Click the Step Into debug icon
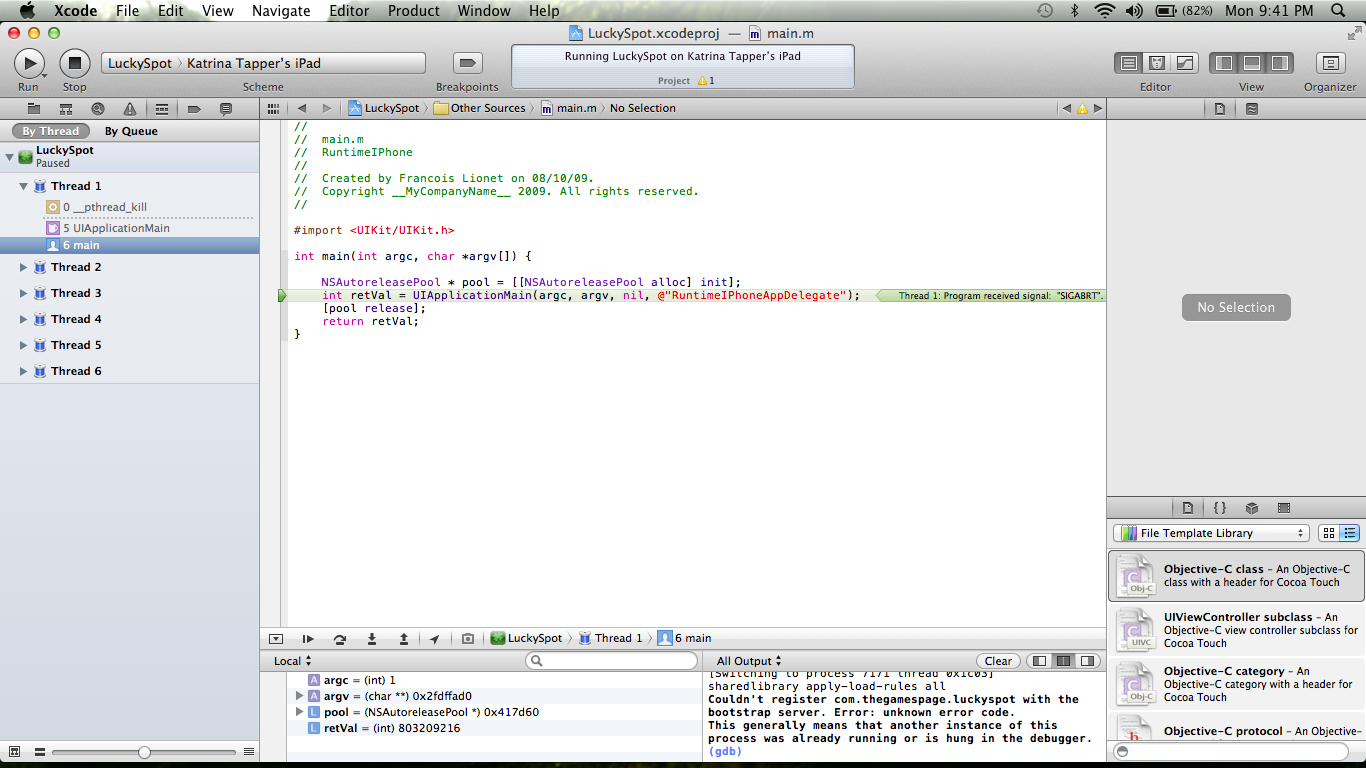Image resolution: width=1366 pixels, height=768 pixels. [372, 638]
